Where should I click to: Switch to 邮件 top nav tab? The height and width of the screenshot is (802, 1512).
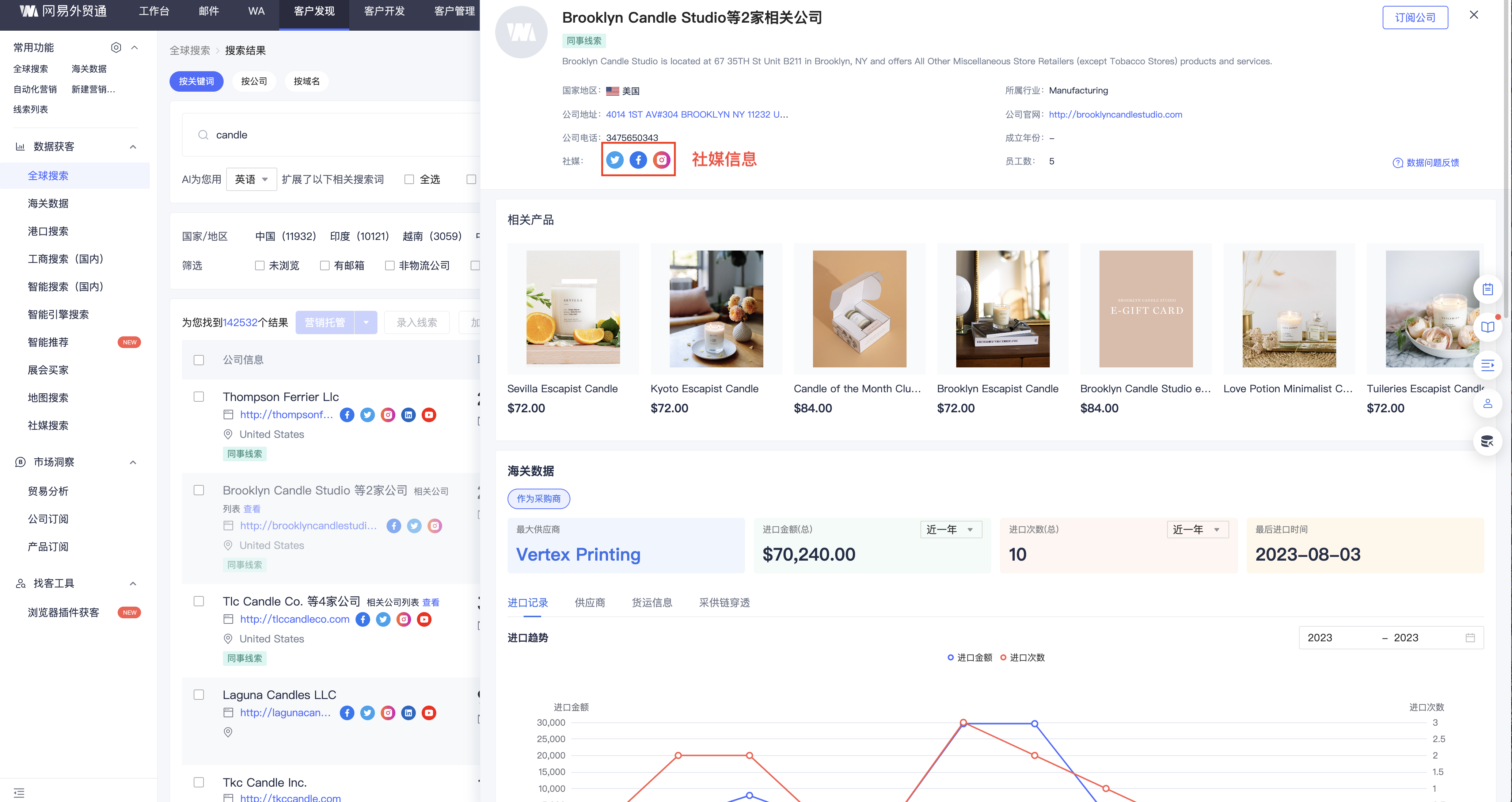point(208,11)
